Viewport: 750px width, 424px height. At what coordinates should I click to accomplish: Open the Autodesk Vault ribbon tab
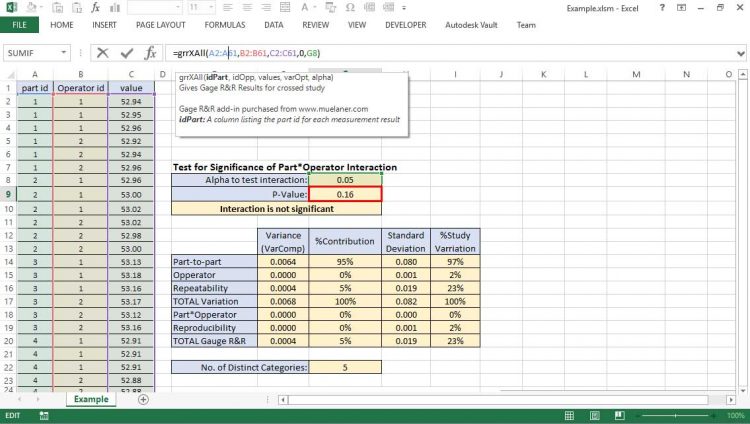(x=471, y=25)
